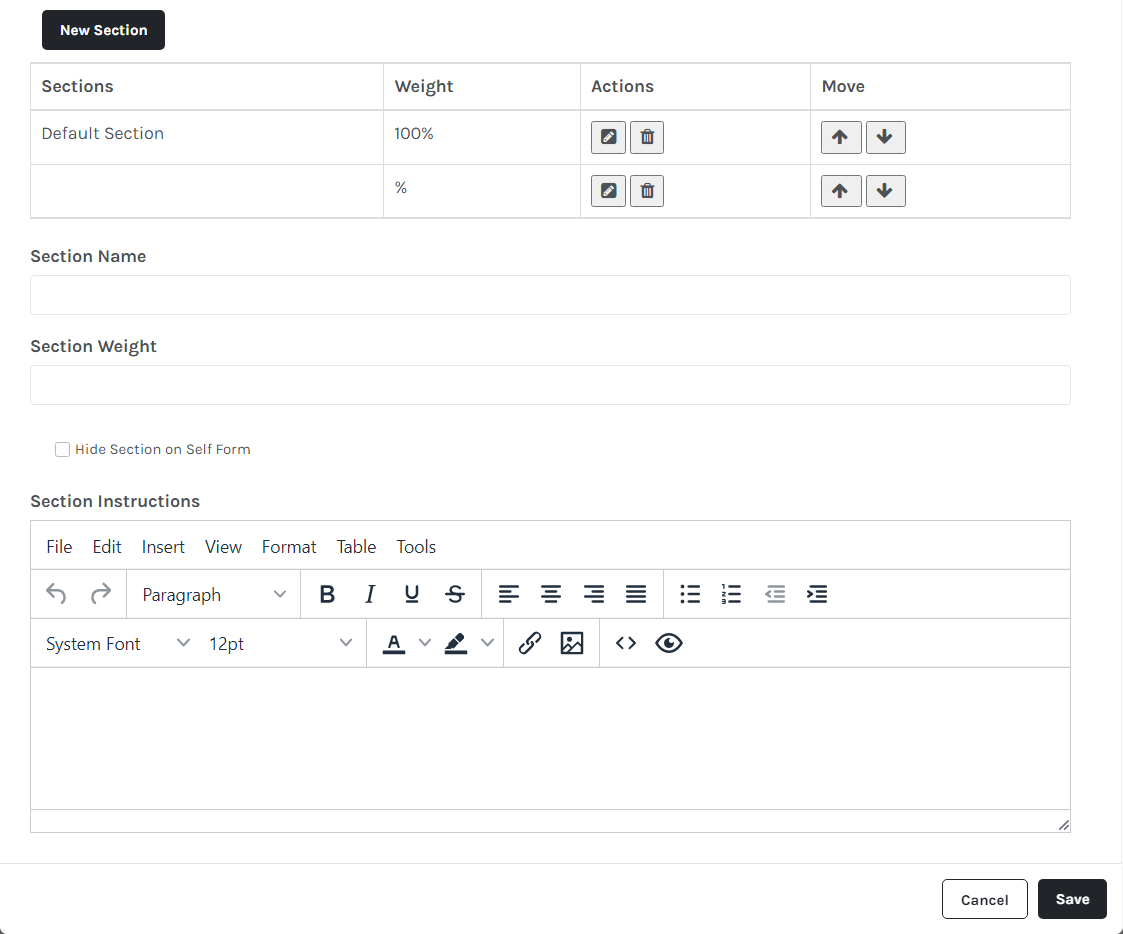This screenshot has height=934, width=1123.
Task: Open the Edit menu
Action: [x=107, y=547]
